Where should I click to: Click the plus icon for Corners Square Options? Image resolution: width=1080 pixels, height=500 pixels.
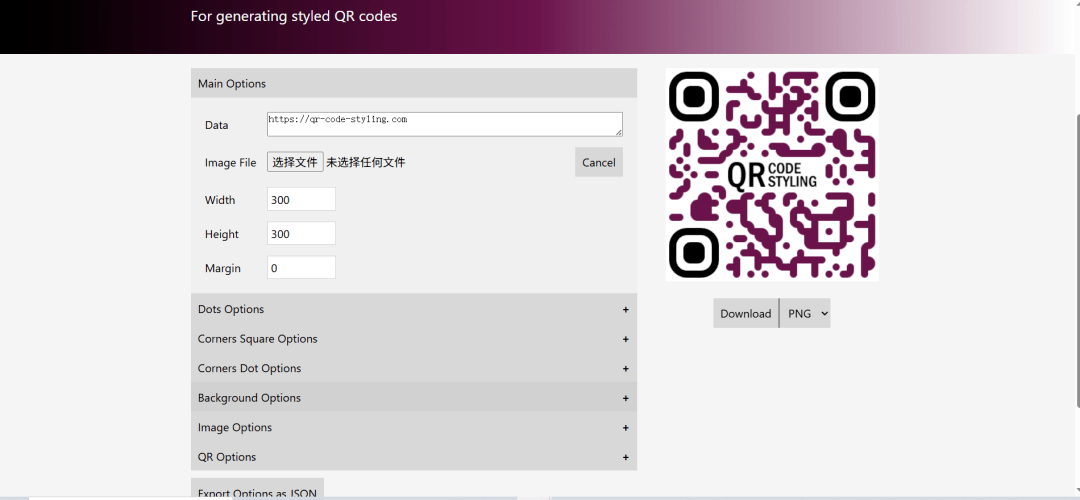point(626,339)
